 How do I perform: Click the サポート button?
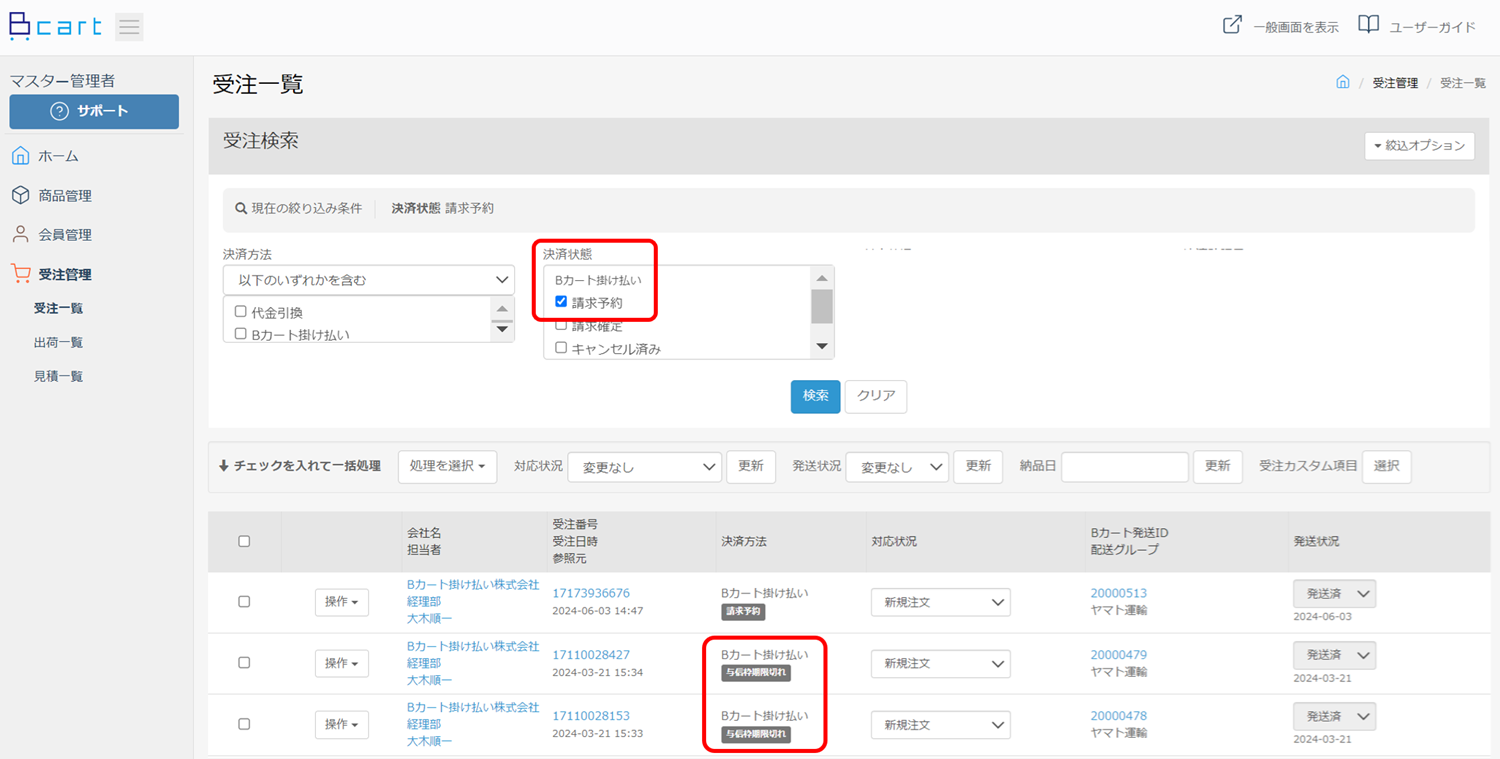coord(94,111)
